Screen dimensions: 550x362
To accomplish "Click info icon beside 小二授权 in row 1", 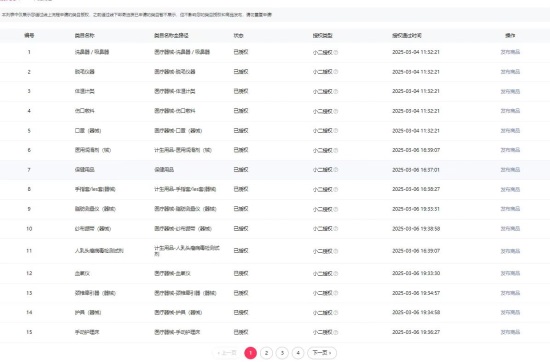I will pyautogui.click(x=336, y=52).
